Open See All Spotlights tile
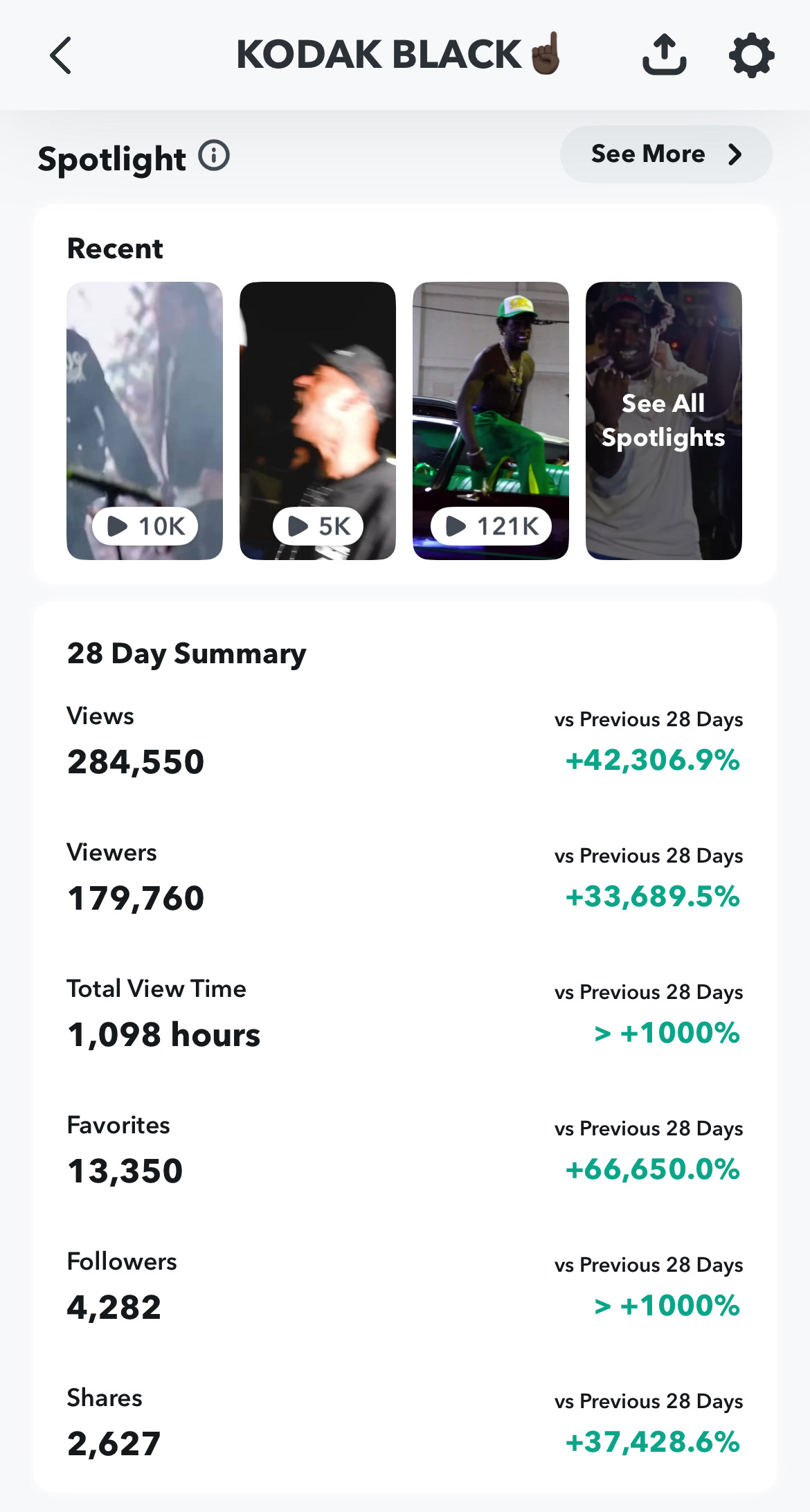810x1512 pixels. click(664, 421)
